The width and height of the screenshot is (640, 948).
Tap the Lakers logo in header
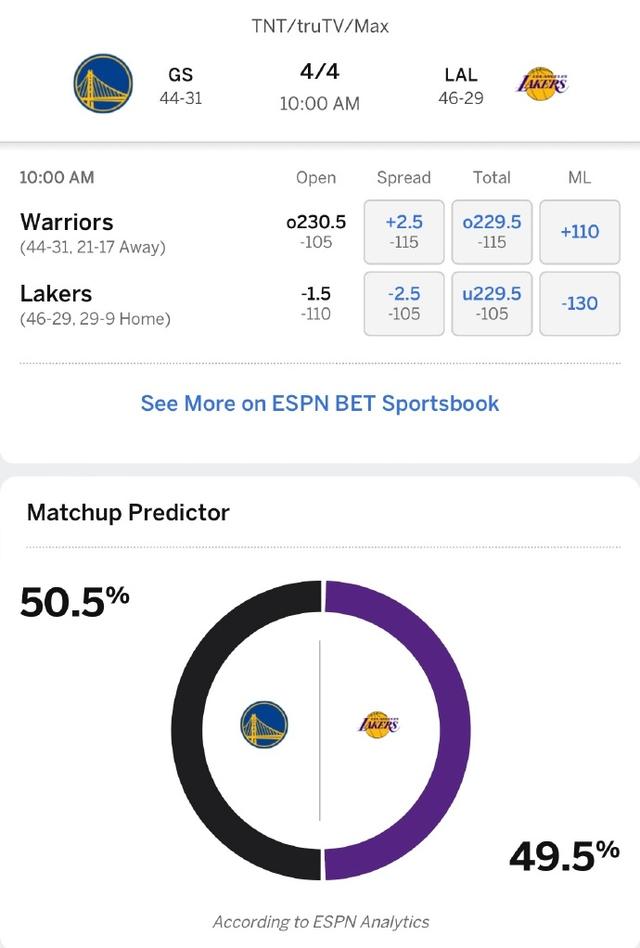coord(541,83)
